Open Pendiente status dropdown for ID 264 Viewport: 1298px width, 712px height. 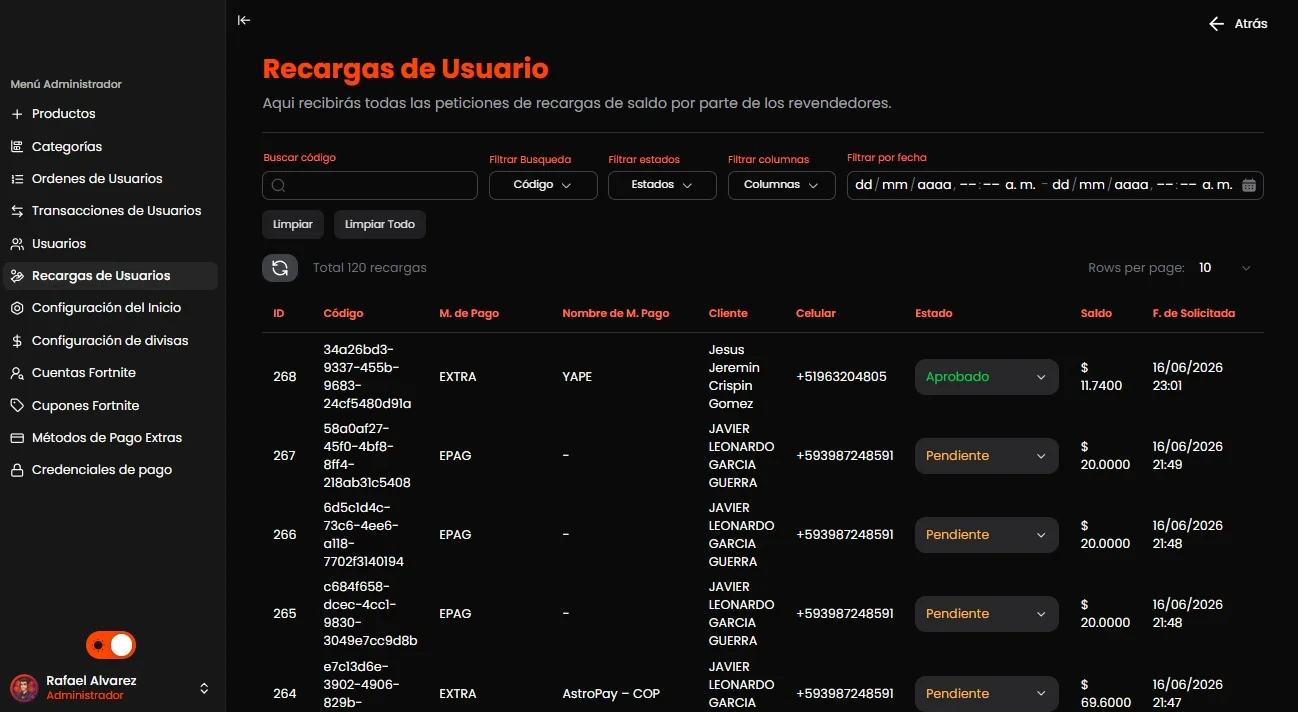(x=986, y=693)
